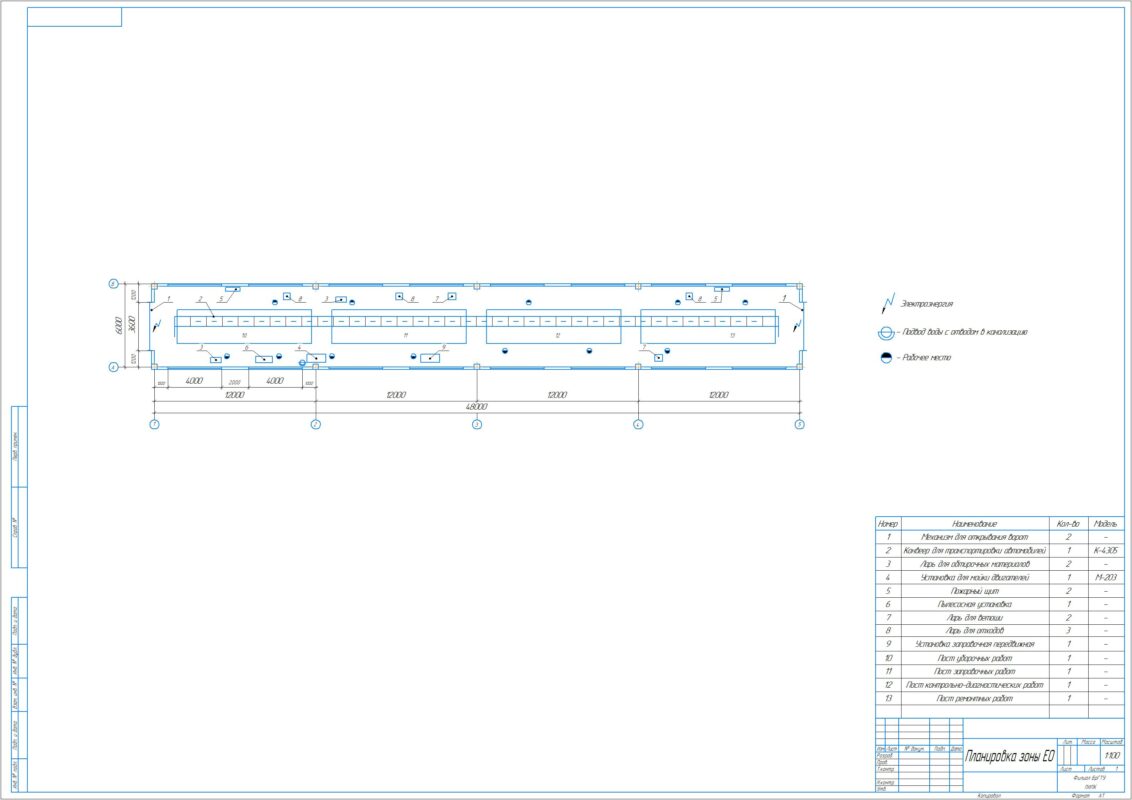Screen dimensions: 1132x800
Task: Select row 'Пост заправочных работ'
Action: point(1000,671)
